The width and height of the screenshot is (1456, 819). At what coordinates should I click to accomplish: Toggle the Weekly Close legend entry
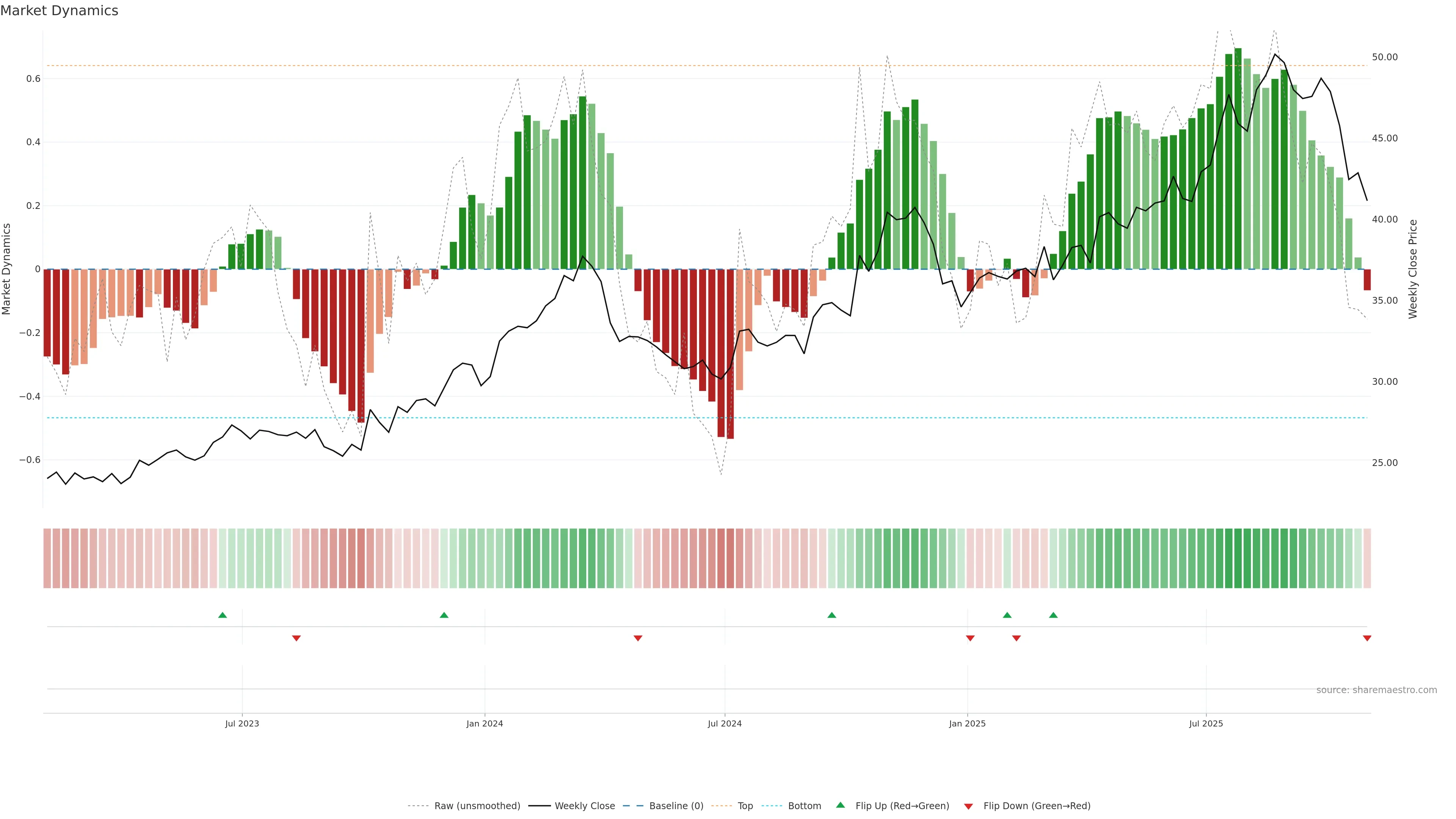[584, 806]
